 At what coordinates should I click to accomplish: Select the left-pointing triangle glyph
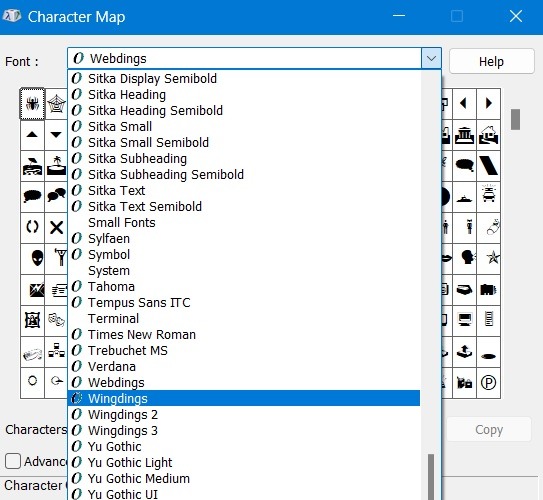coord(464,104)
